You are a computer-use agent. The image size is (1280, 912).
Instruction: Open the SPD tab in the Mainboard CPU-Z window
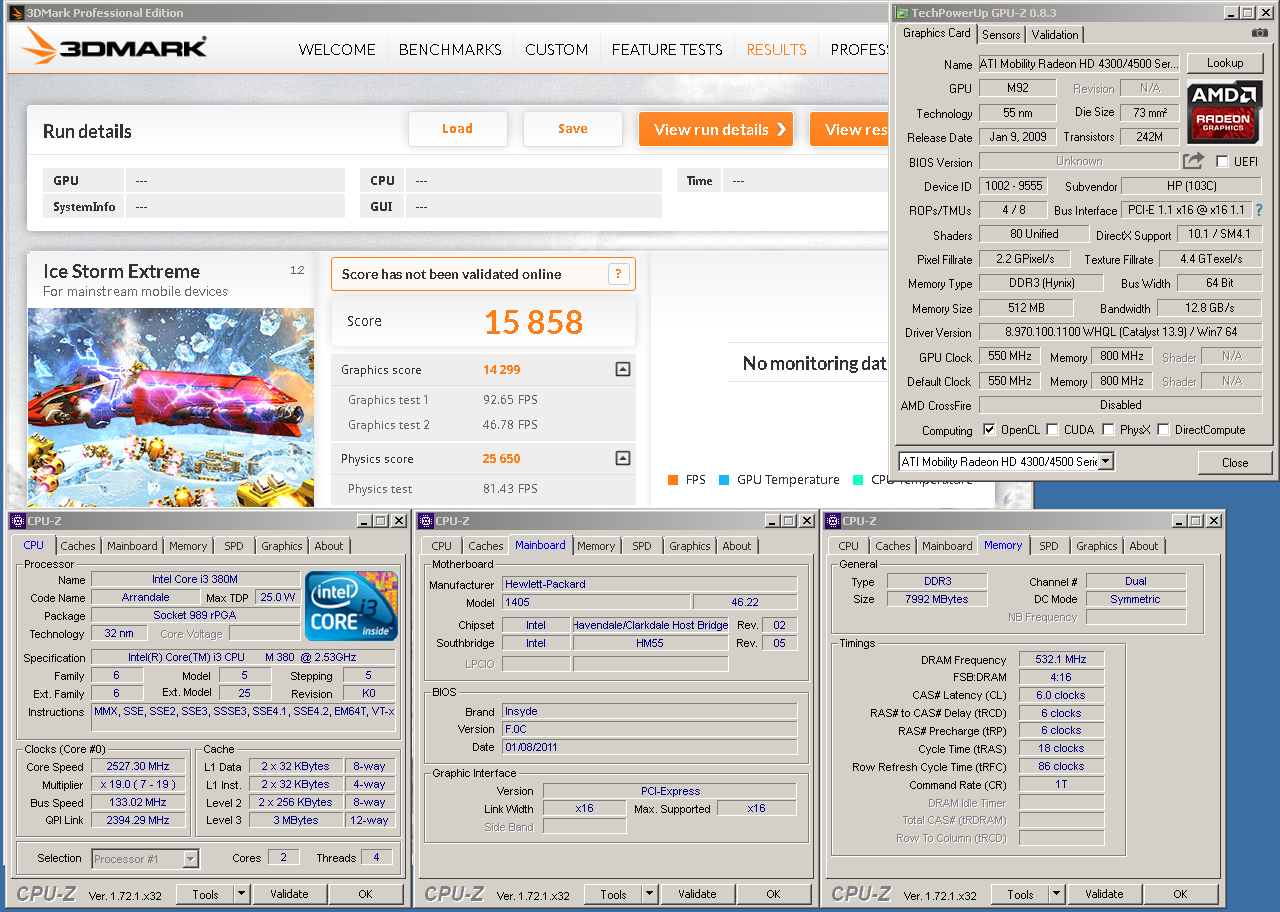pyautogui.click(x=642, y=546)
